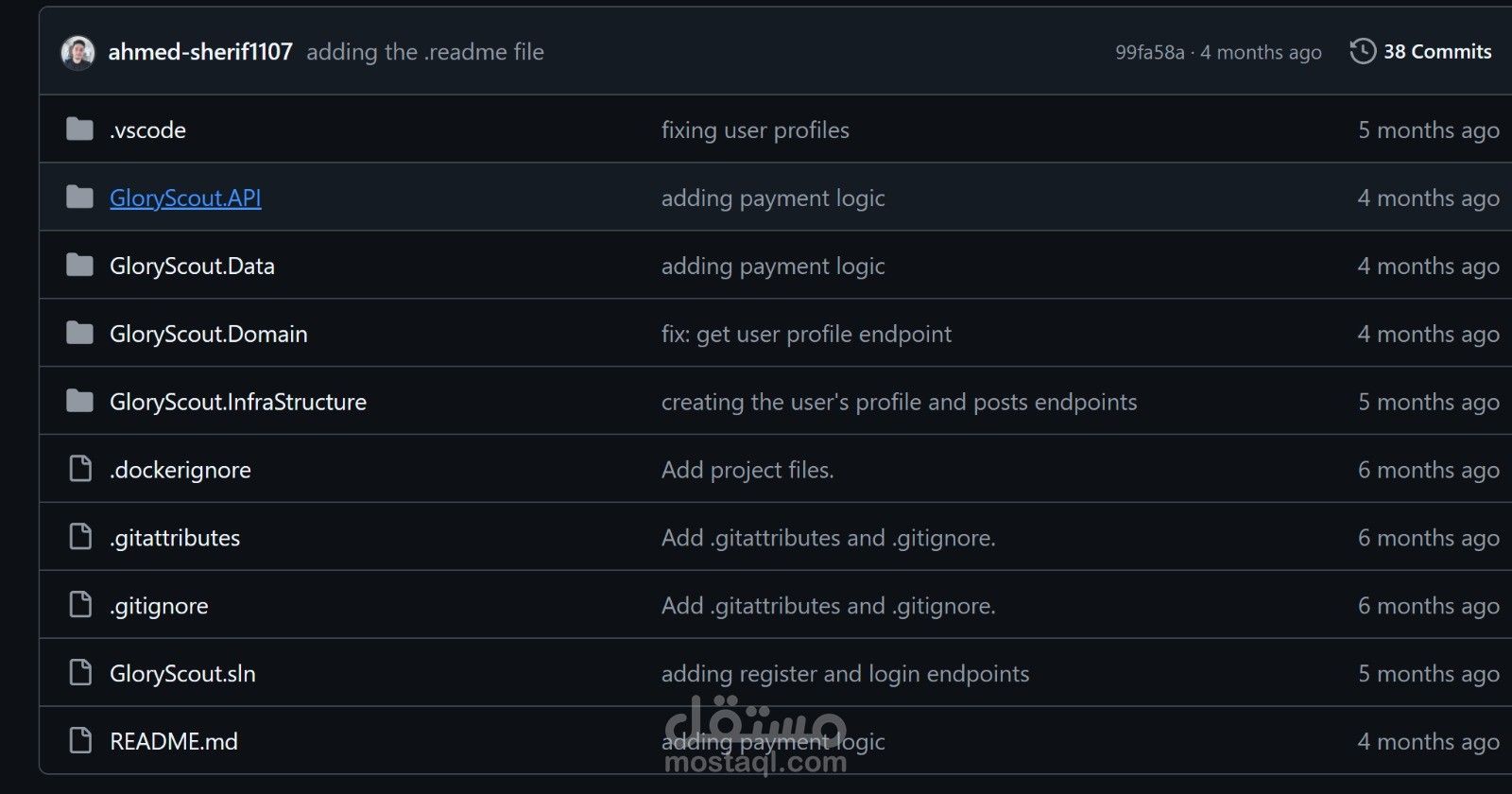Open the 'adding the .readme file' commit message

425,52
